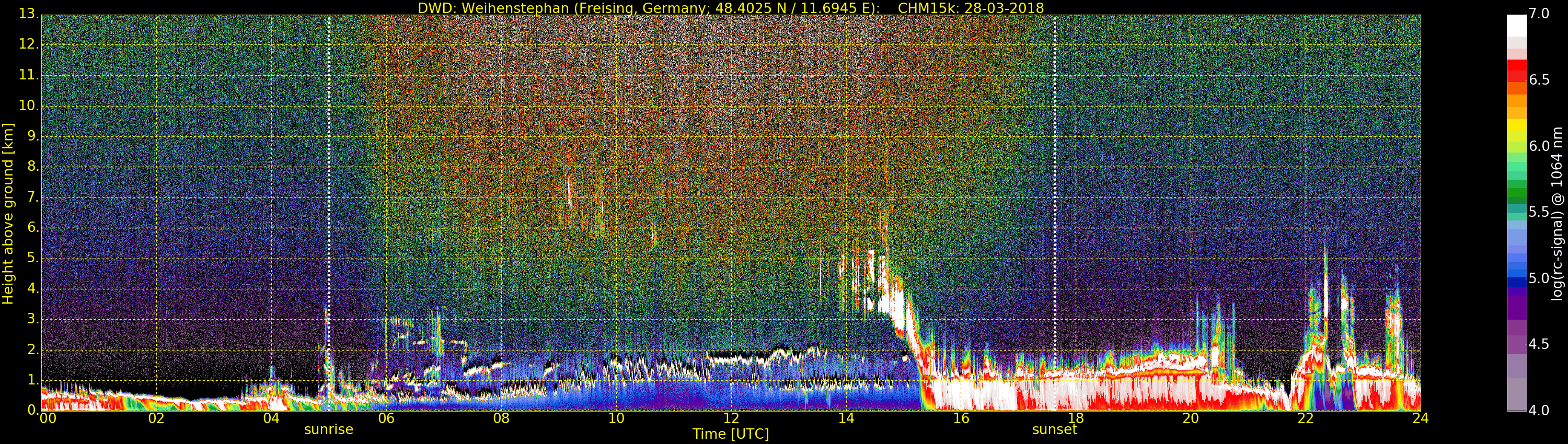Click the "12" time axis tick label
The width and height of the screenshot is (1568, 444).
tap(731, 418)
